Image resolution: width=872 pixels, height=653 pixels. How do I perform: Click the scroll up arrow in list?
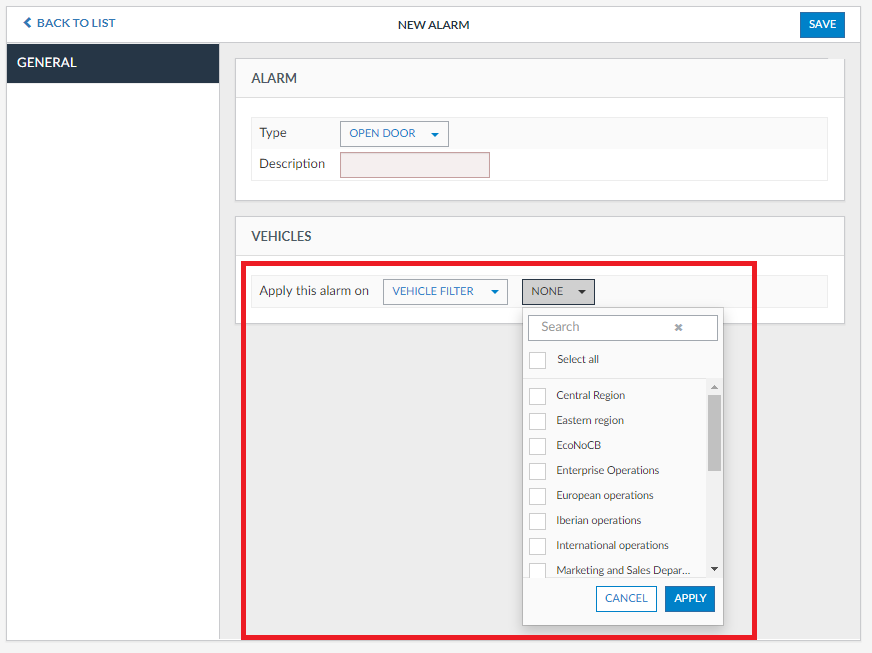coord(714,387)
